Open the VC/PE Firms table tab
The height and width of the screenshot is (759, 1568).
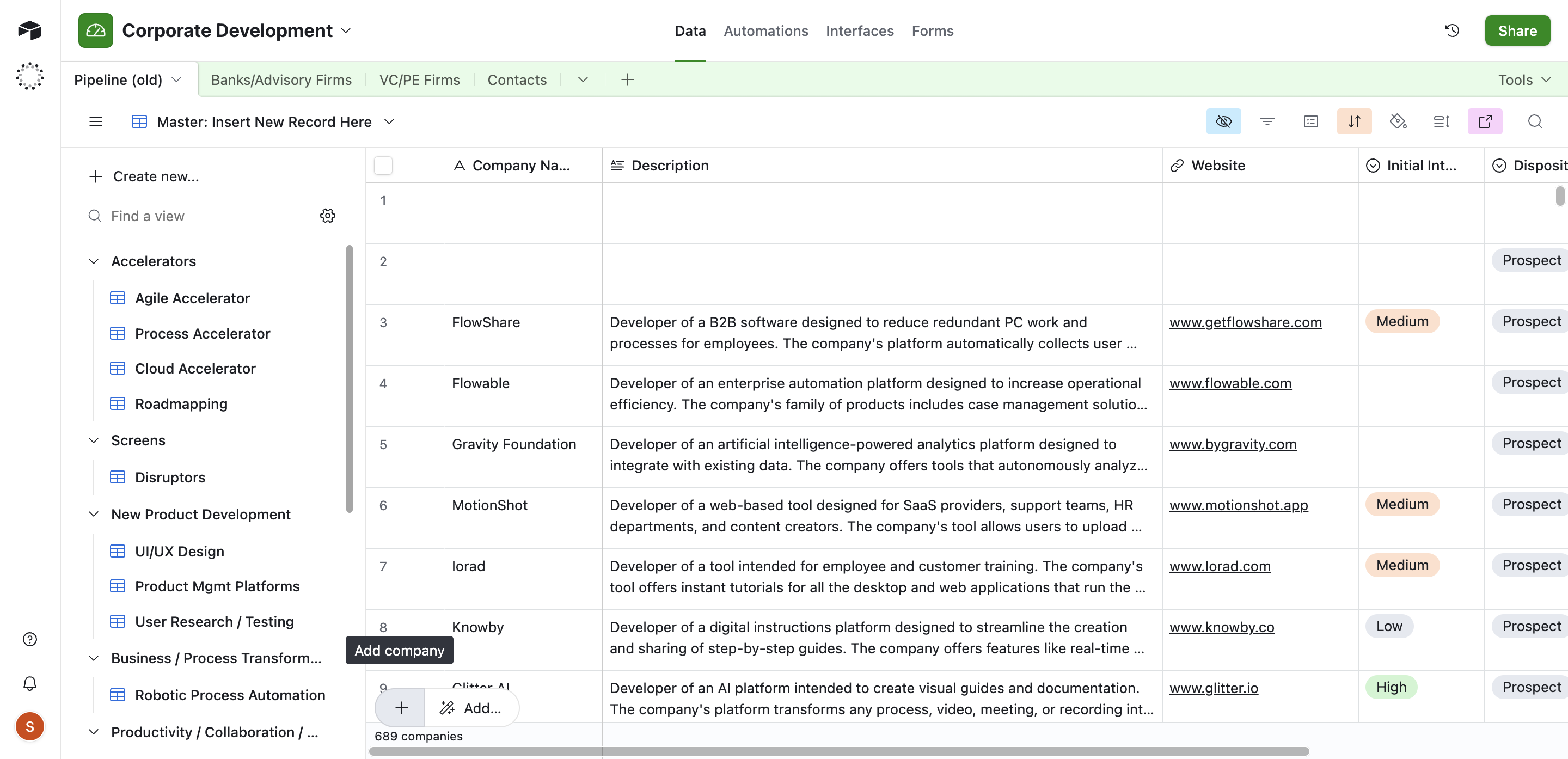pyautogui.click(x=419, y=79)
